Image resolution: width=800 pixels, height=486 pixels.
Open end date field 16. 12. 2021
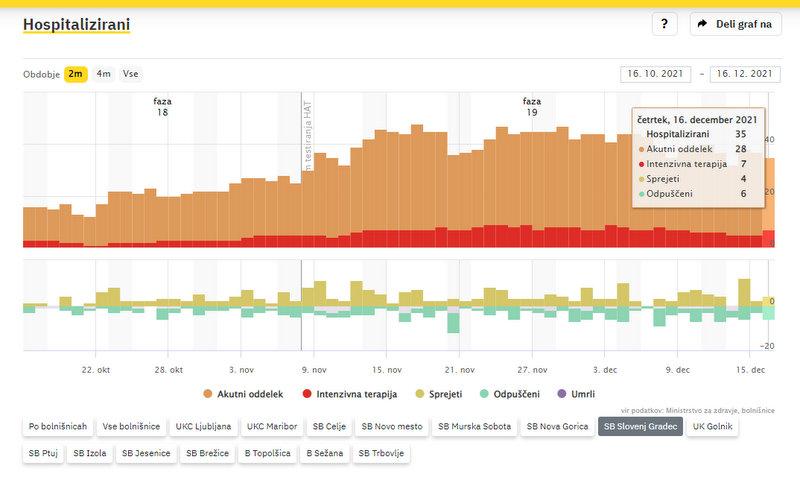(x=743, y=74)
